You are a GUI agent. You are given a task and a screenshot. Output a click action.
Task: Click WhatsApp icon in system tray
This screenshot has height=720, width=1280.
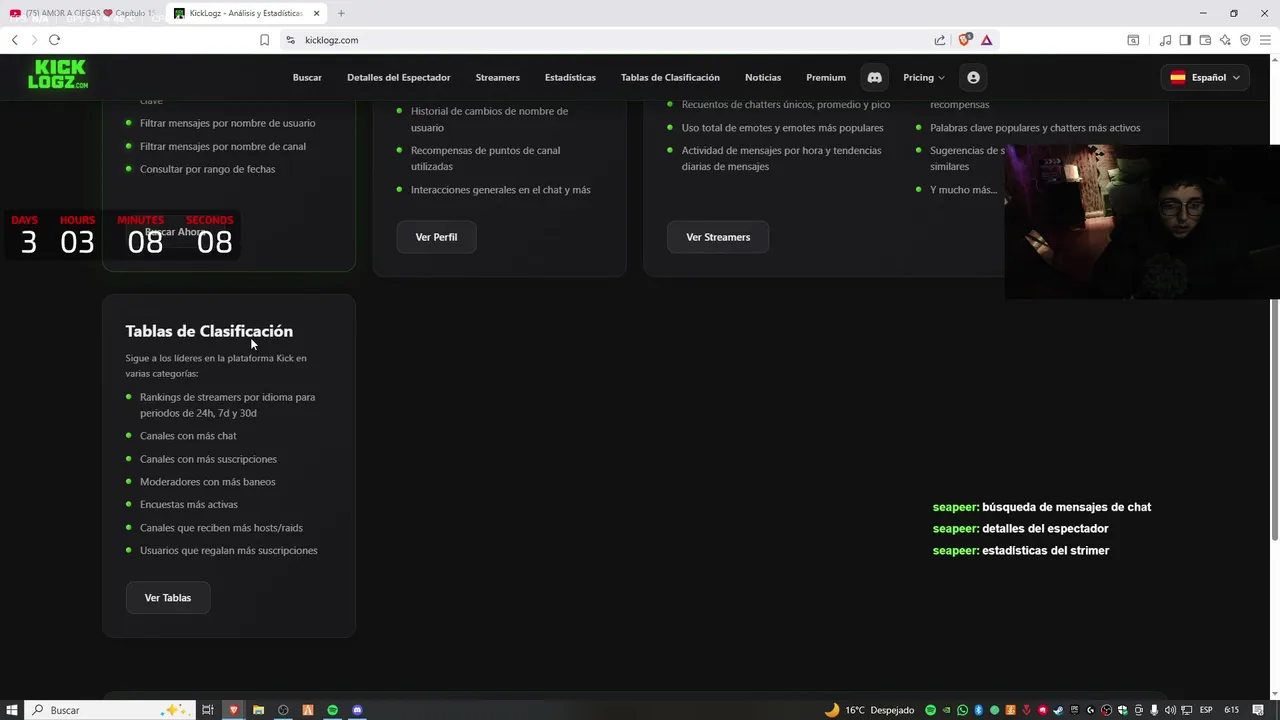click(962, 710)
